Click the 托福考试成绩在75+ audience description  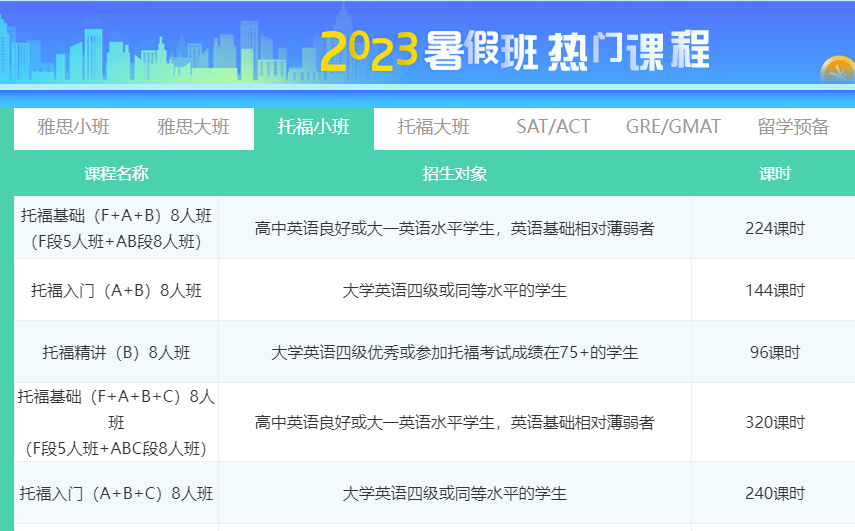(x=455, y=353)
